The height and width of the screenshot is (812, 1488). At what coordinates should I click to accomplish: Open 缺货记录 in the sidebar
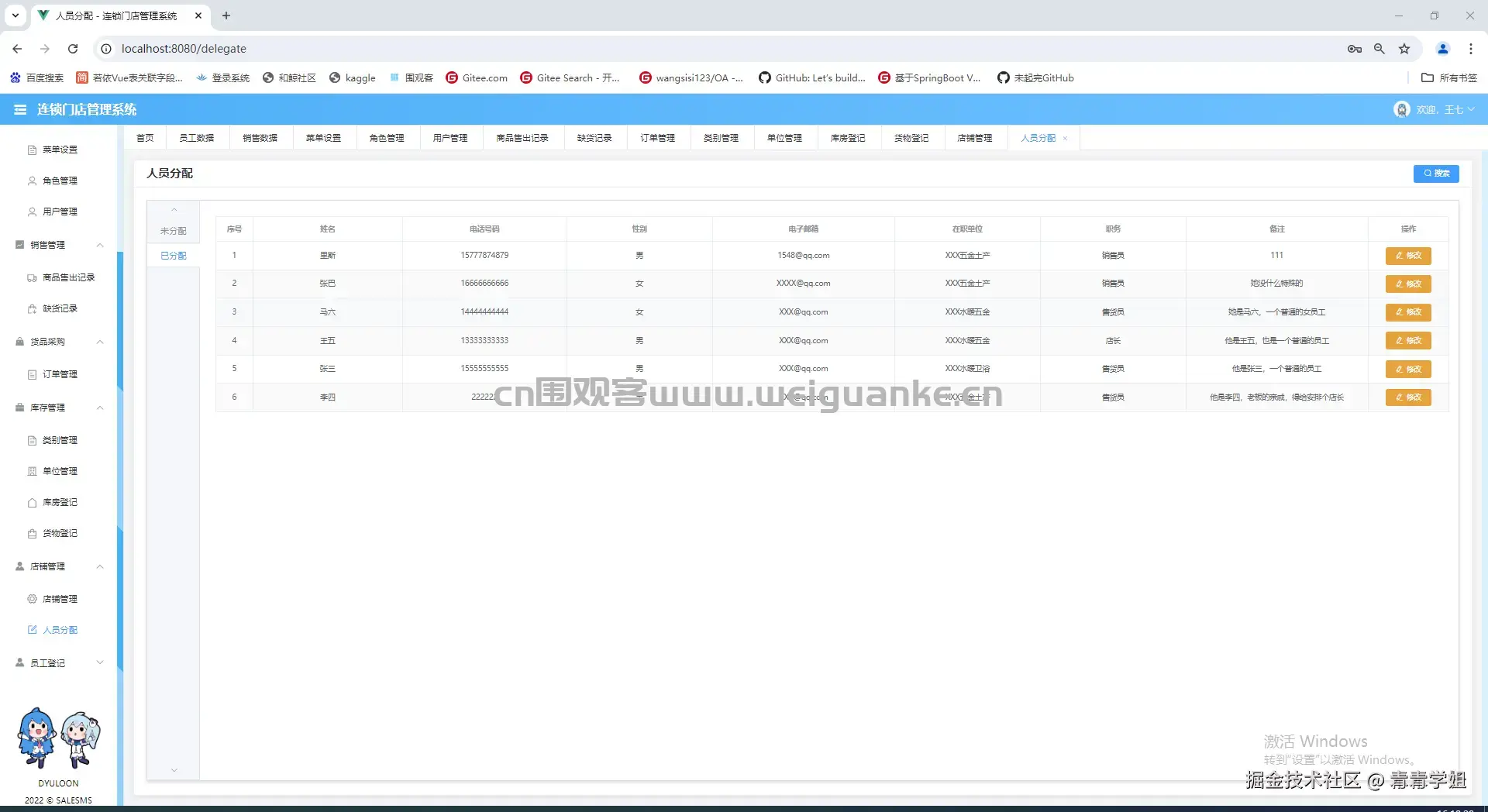click(x=60, y=308)
